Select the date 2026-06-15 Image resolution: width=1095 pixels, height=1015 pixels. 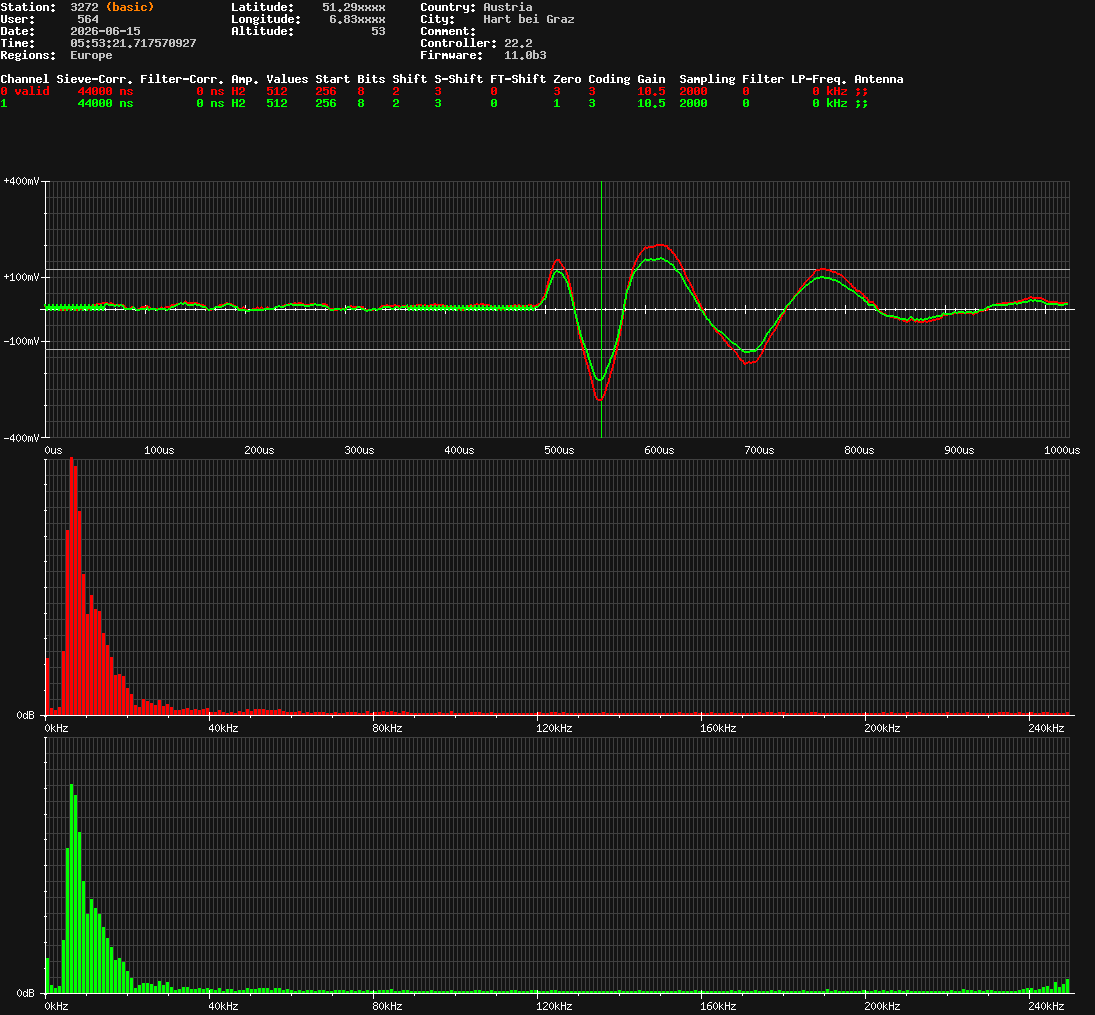(x=105, y=31)
